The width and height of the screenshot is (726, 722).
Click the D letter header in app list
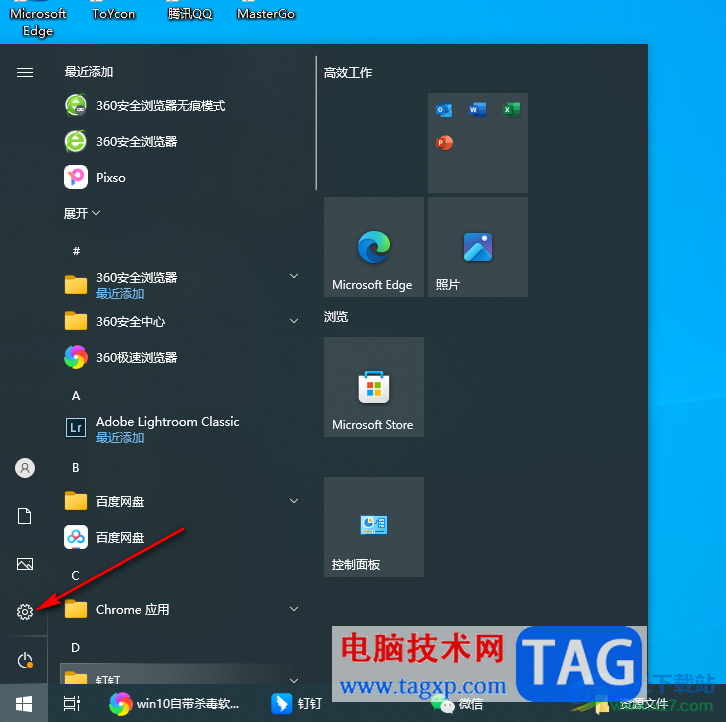coord(76,647)
